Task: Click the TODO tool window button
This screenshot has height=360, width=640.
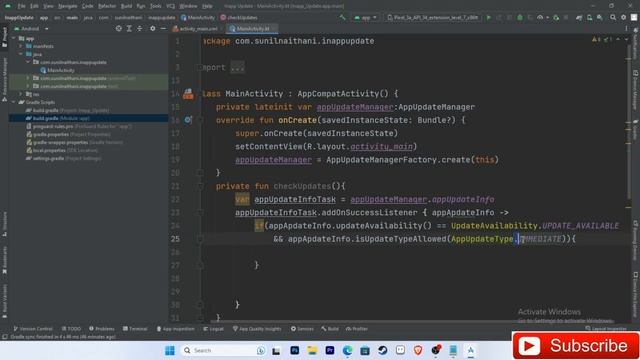Action: (71, 329)
